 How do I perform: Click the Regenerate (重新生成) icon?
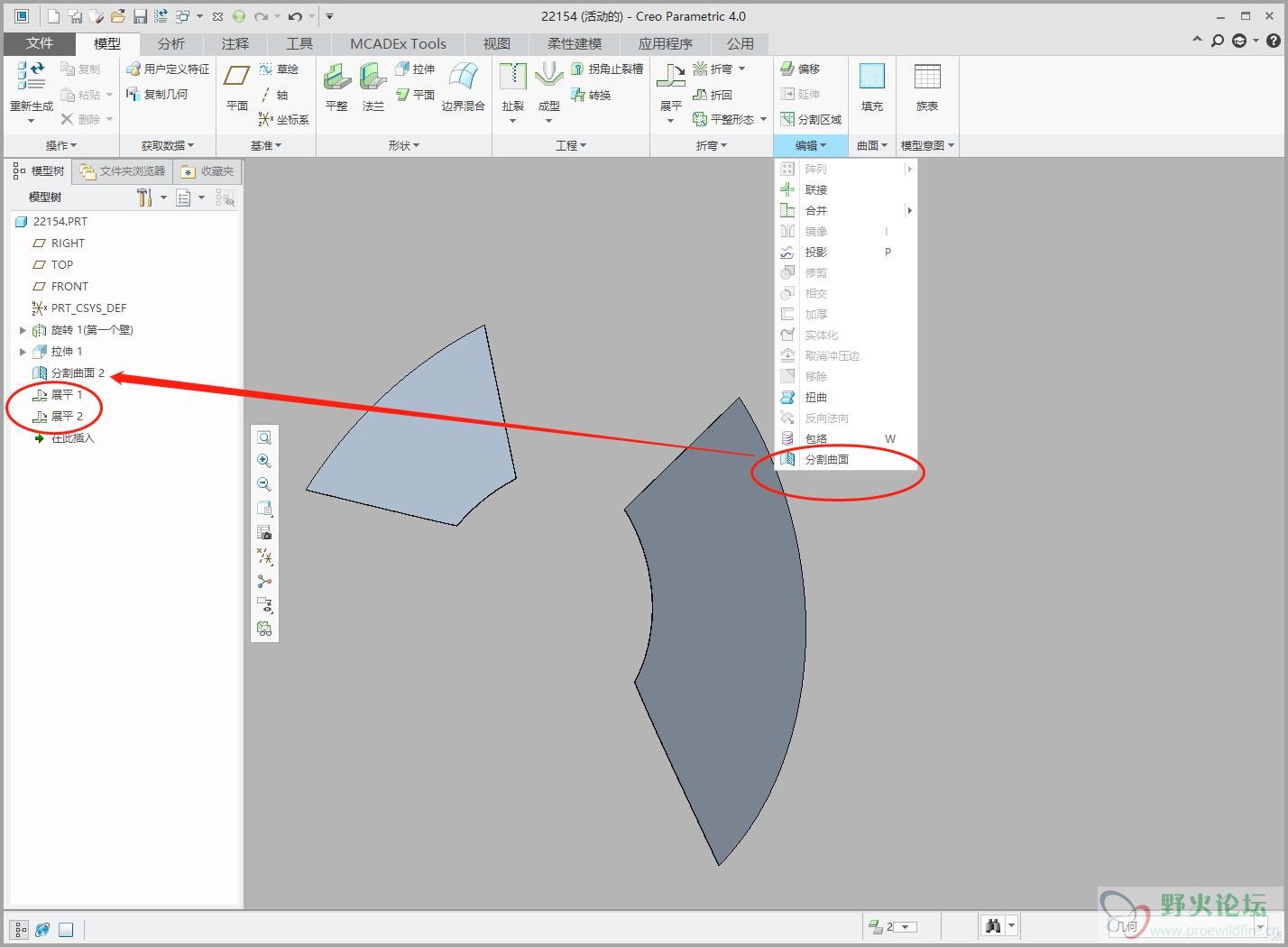pyautogui.click(x=32, y=76)
